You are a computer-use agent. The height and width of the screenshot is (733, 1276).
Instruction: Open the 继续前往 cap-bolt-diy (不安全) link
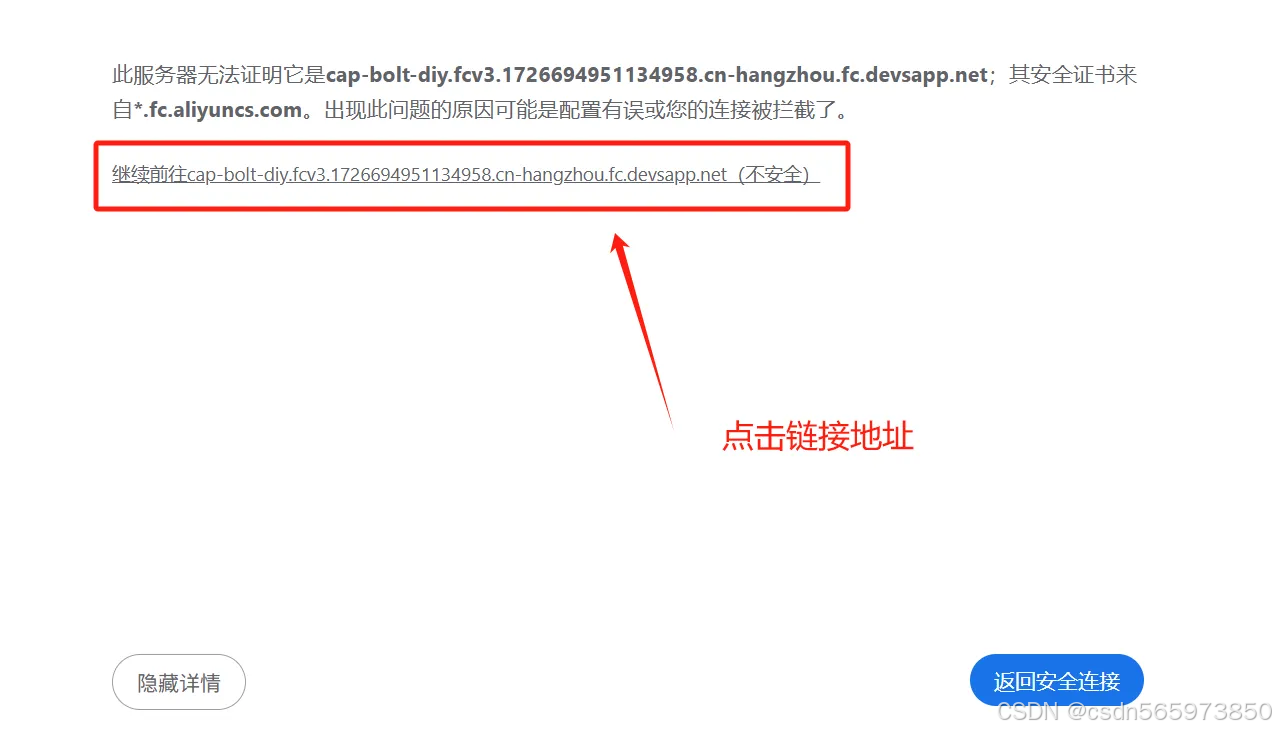465,175
